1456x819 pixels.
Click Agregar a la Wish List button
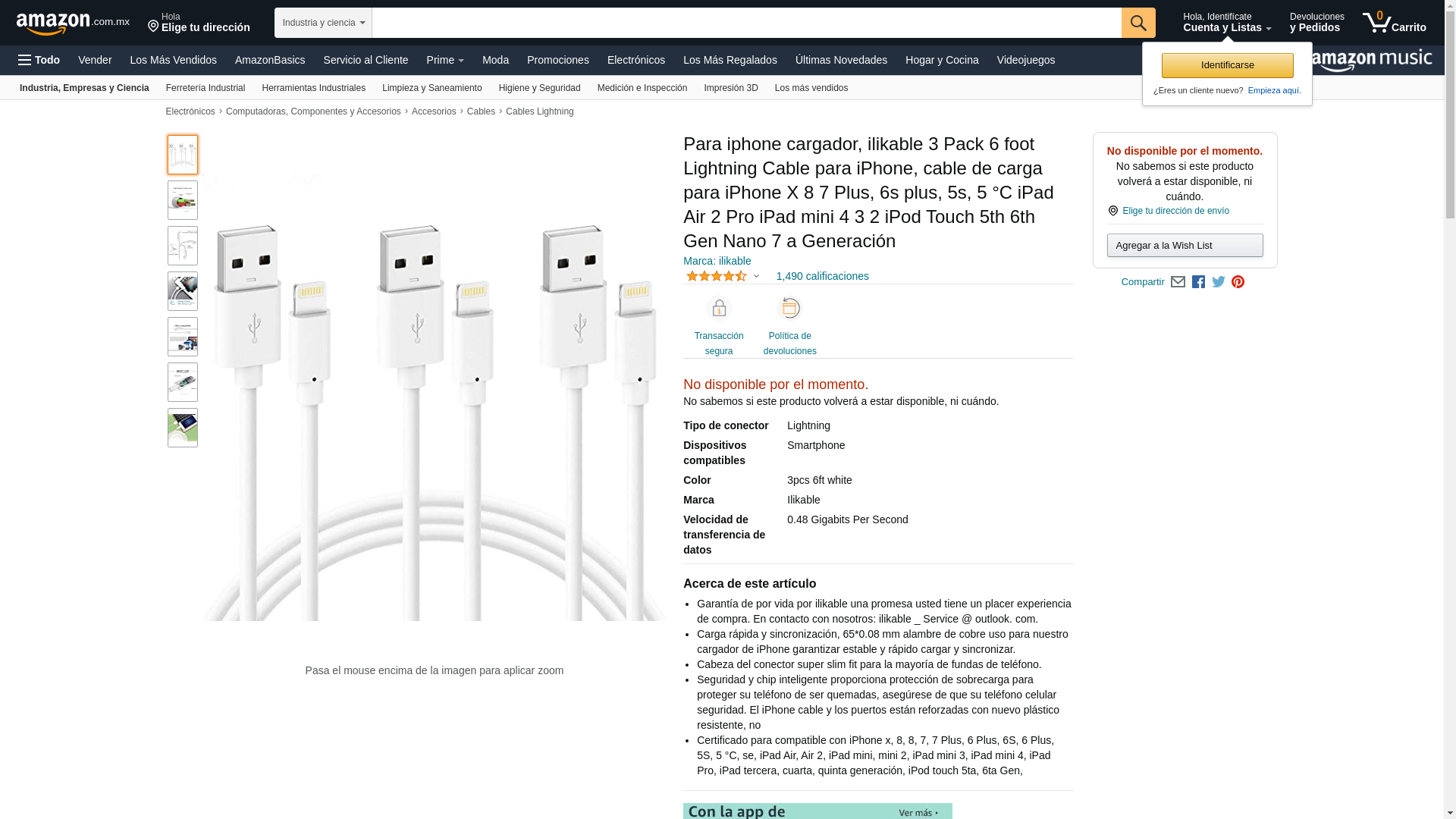(1185, 245)
